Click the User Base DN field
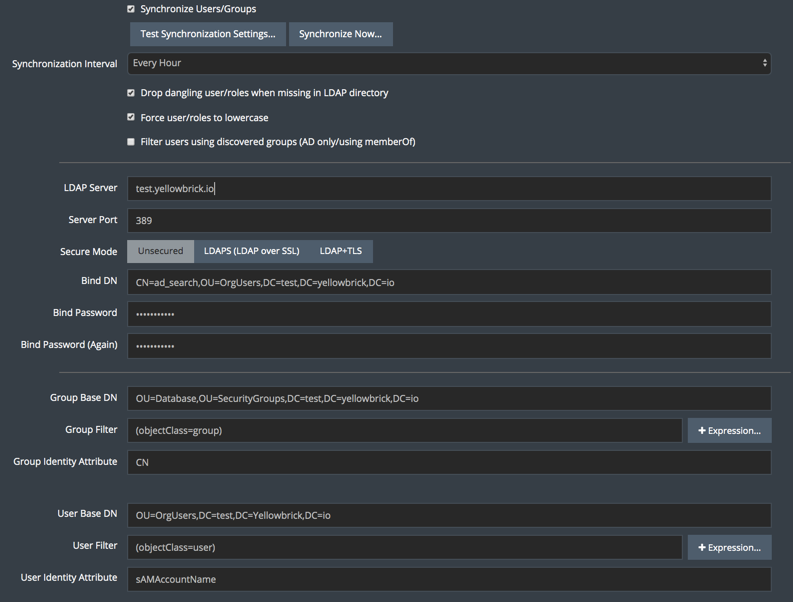793x602 pixels. 449,515
